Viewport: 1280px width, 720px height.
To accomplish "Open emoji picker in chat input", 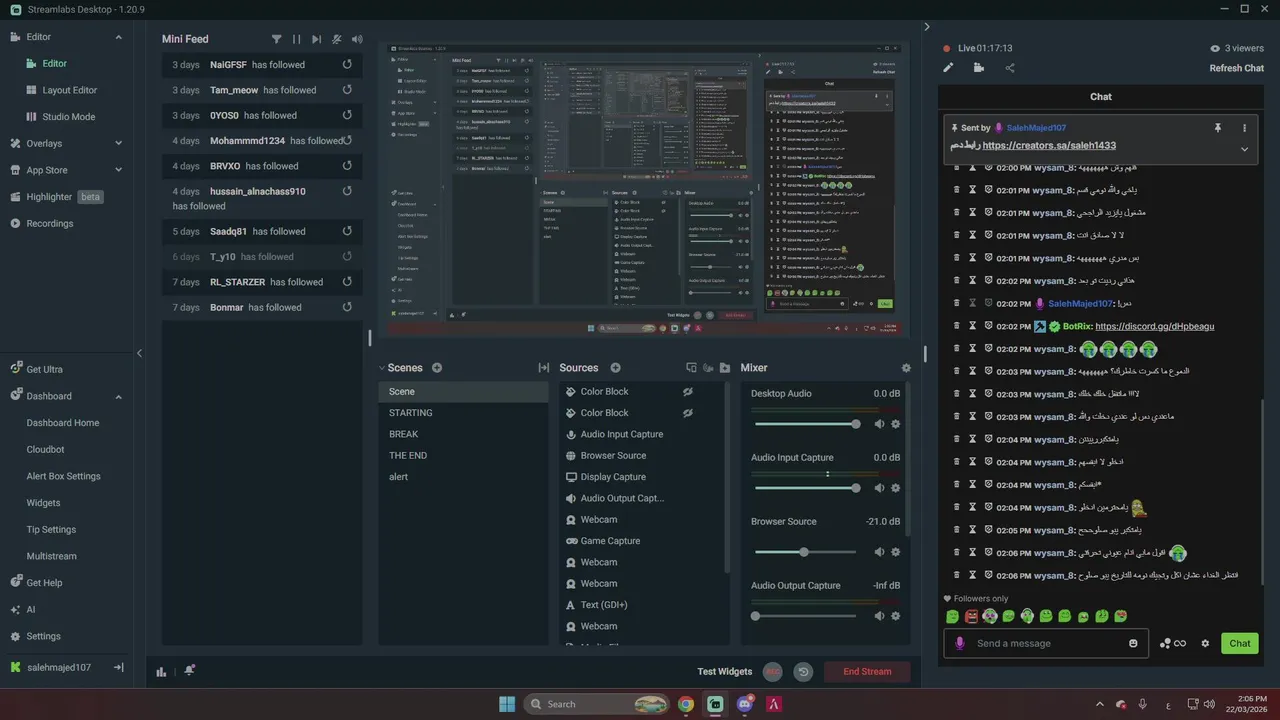I will [x=1133, y=643].
